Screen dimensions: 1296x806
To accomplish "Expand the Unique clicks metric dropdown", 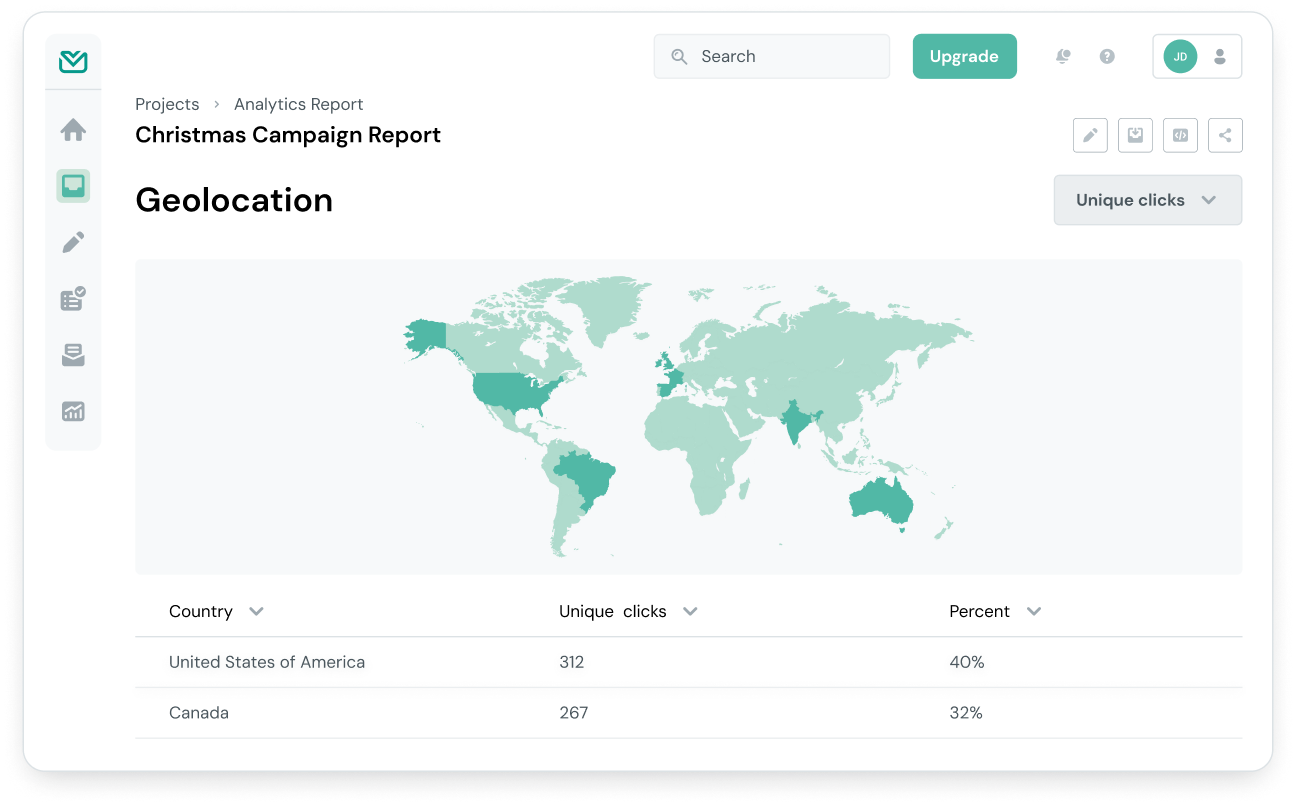I will pyautogui.click(x=1147, y=200).
